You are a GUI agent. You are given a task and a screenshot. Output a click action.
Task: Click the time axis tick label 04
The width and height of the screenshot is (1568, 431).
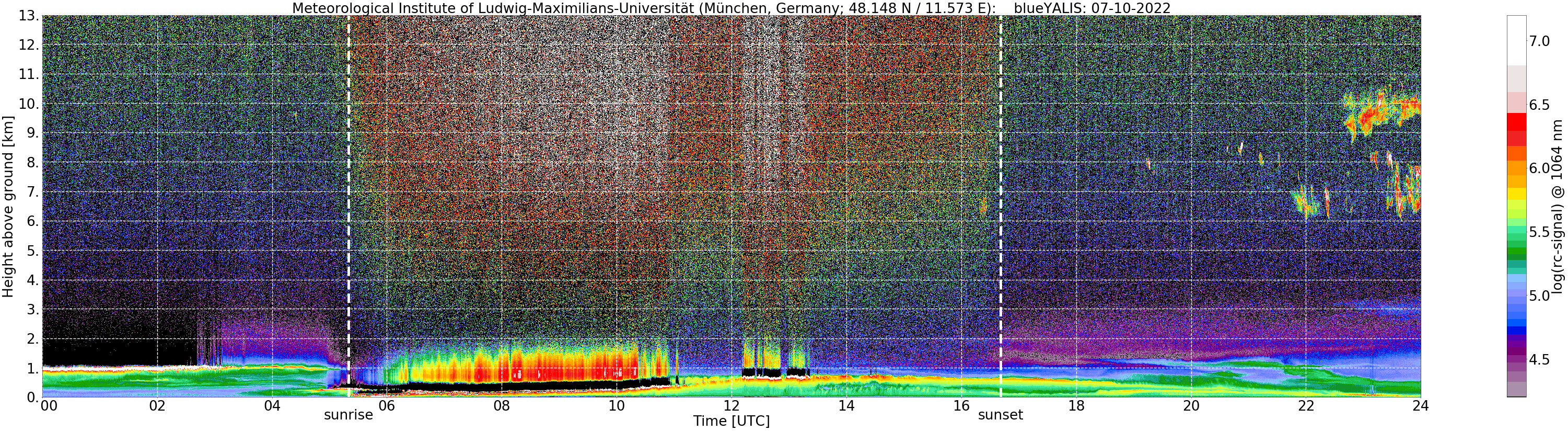pyautogui.click(x=272, y=405)
